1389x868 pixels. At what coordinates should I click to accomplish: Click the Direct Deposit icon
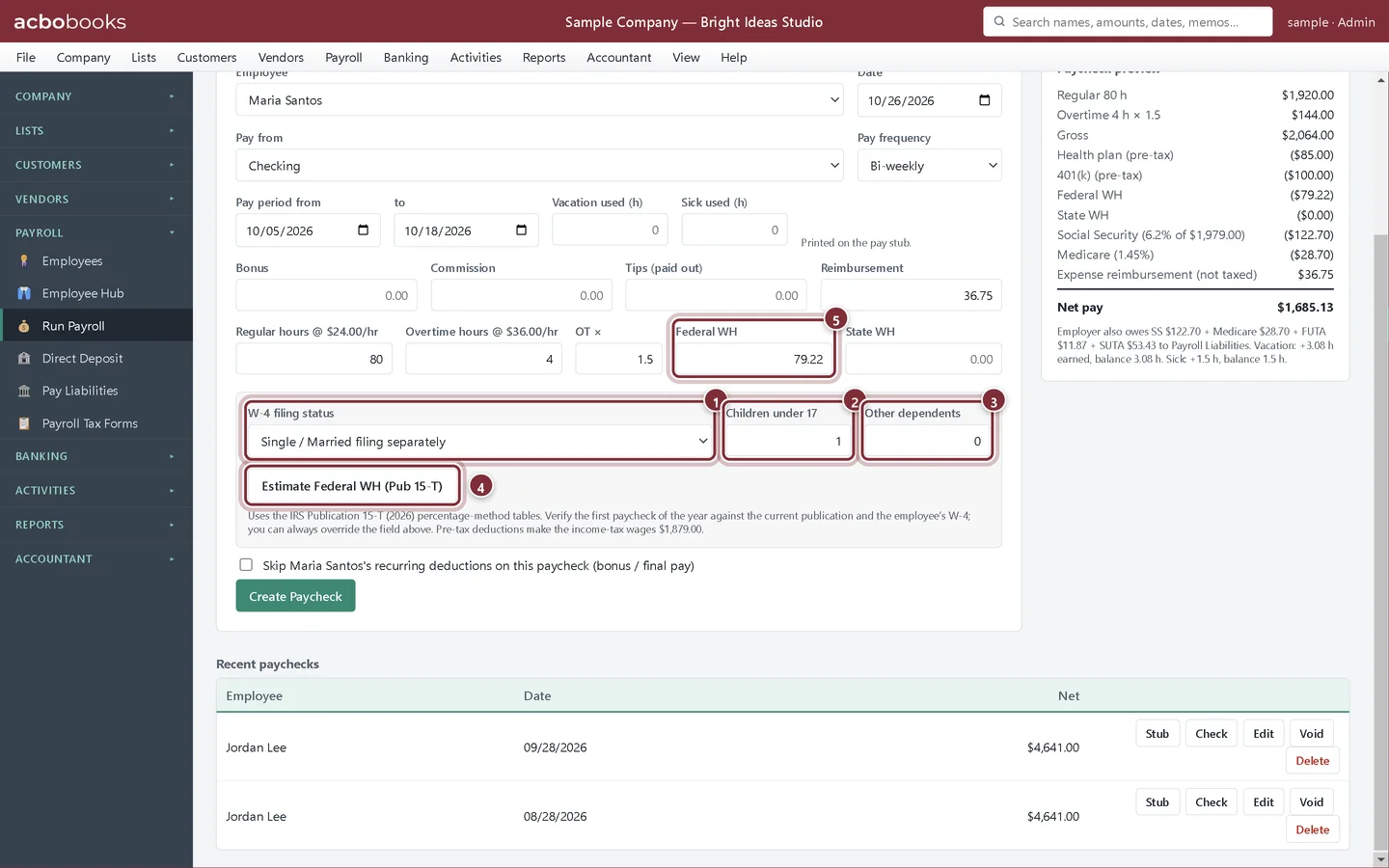click(24, 359)
